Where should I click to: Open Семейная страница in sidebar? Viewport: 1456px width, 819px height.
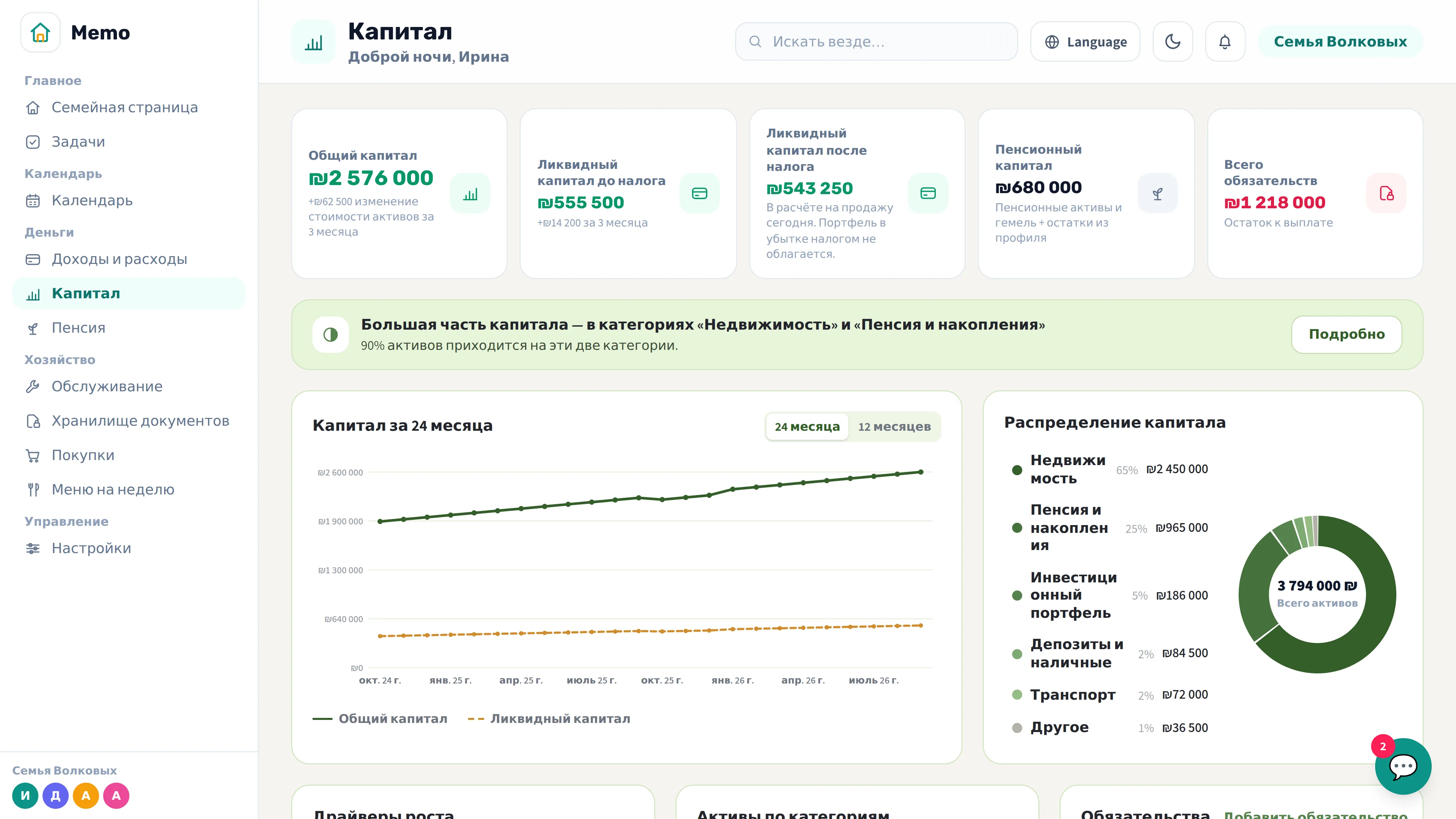click(x=129, y=108)
